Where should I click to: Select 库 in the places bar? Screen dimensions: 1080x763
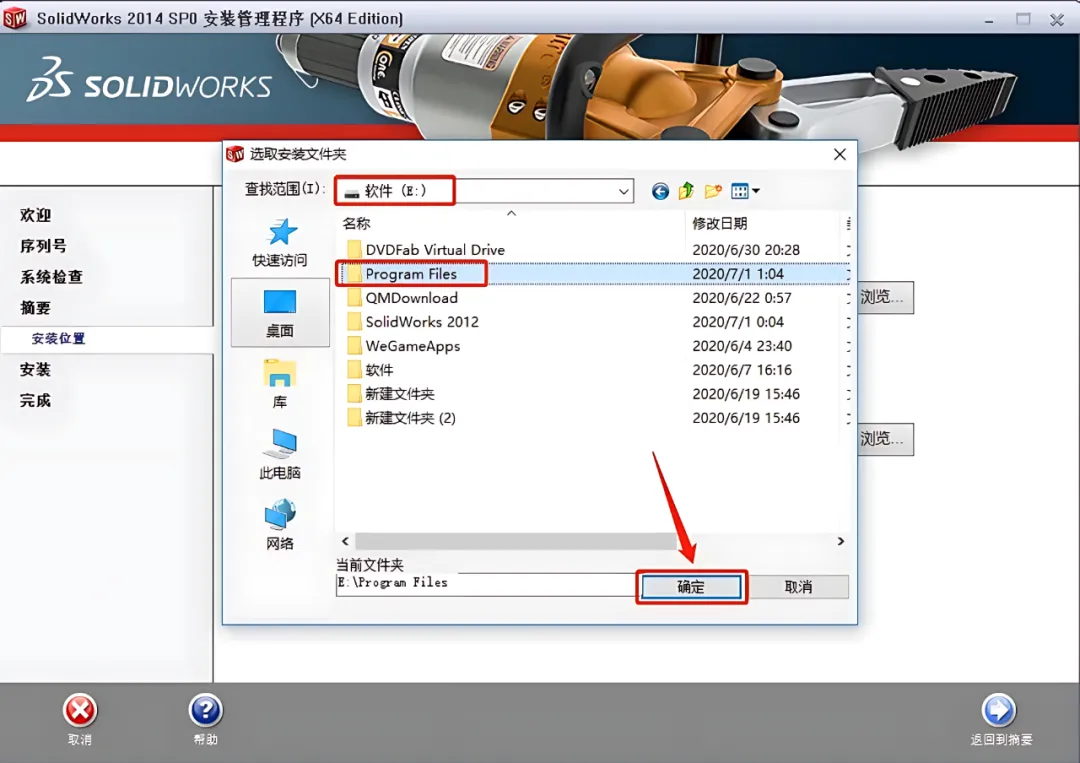(x=280, y=384)
